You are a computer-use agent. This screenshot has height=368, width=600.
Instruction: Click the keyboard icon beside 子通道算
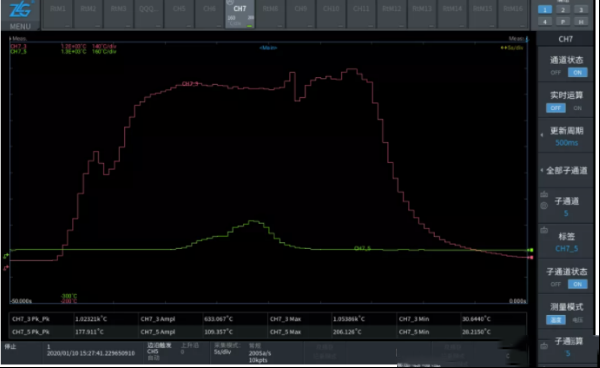pos(544,346)
